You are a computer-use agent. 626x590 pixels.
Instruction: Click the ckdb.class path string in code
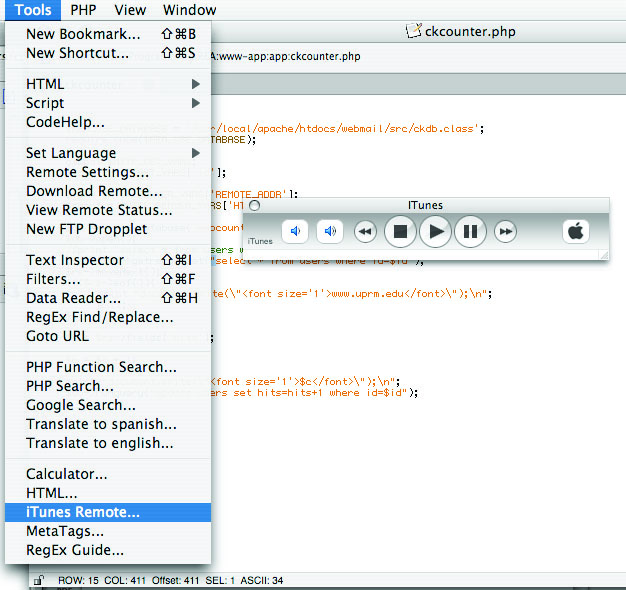tap(344, 129)
